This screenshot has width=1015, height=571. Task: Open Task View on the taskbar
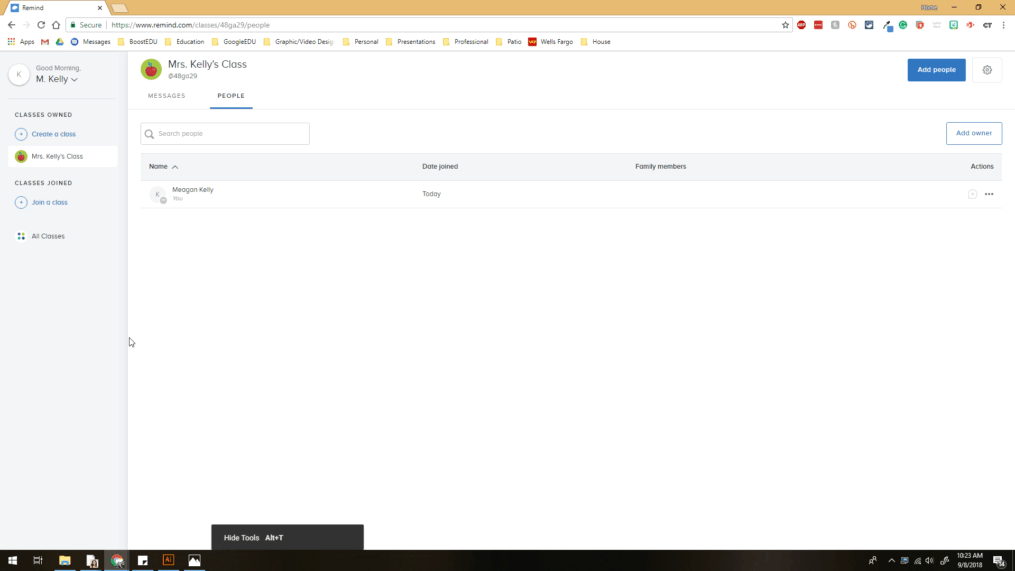tap(38, 561)
